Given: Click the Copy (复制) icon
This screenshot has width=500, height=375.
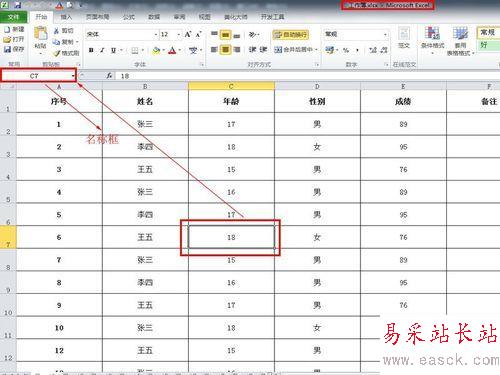Looking at the screenshot, I should tap(56, 42).
